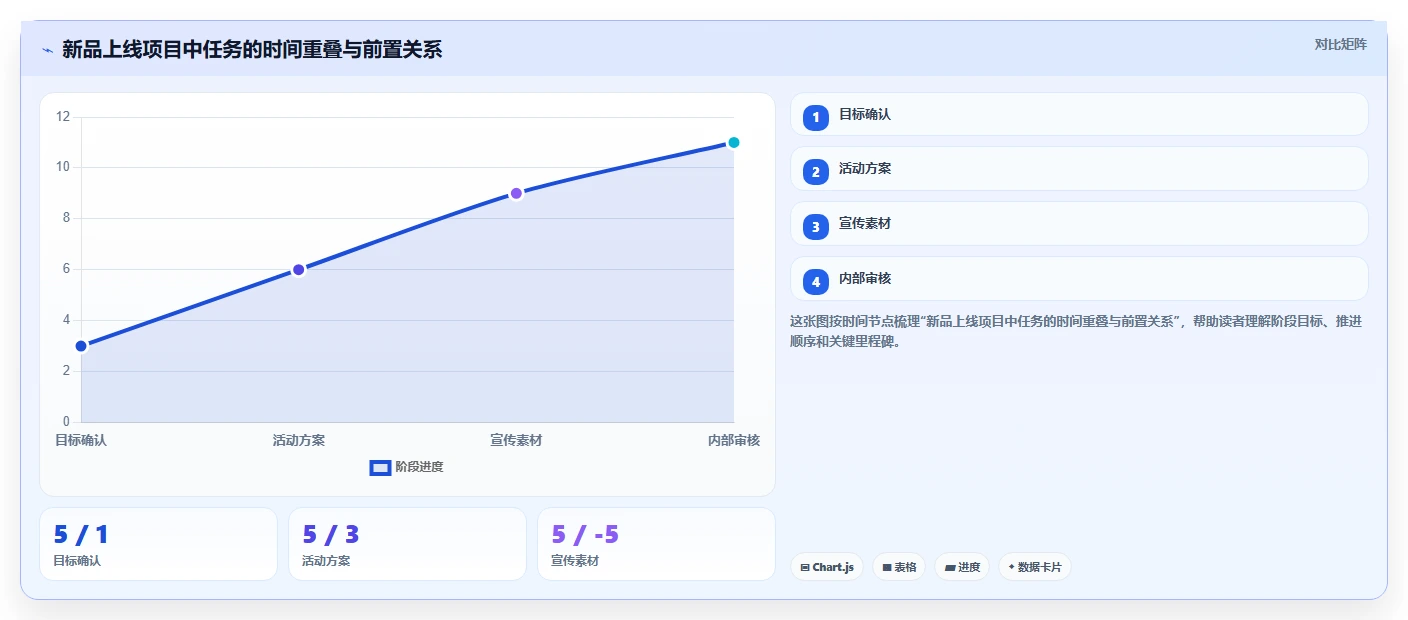Click the Chart.js tag chip

[x=827, y=567]
